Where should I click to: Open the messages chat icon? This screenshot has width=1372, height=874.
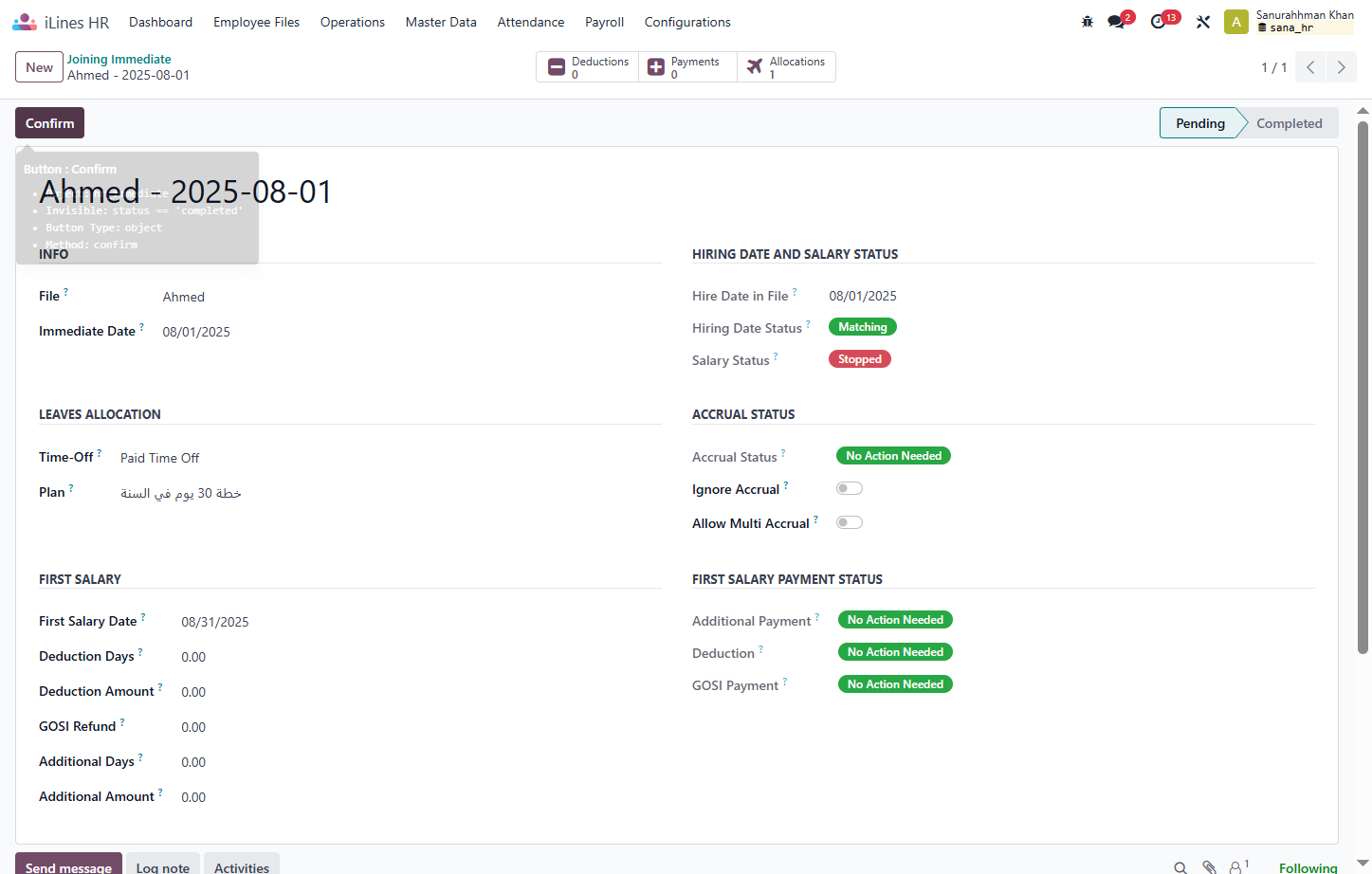click(1116, 22)
